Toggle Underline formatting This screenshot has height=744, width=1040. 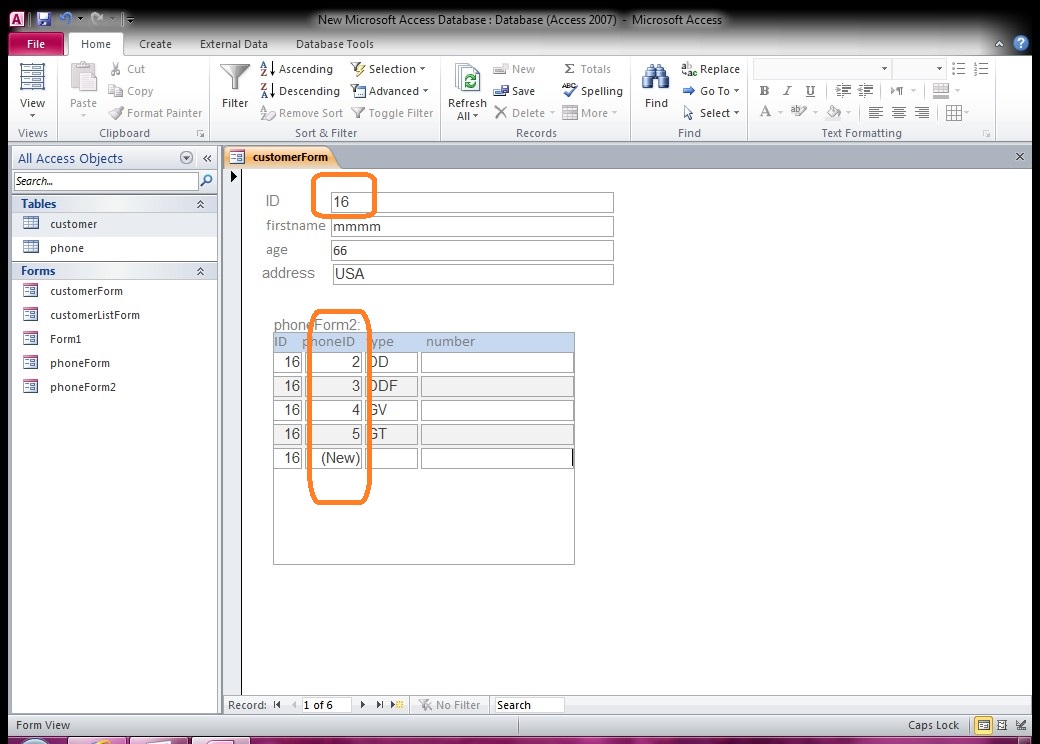(x=810, y=91)
